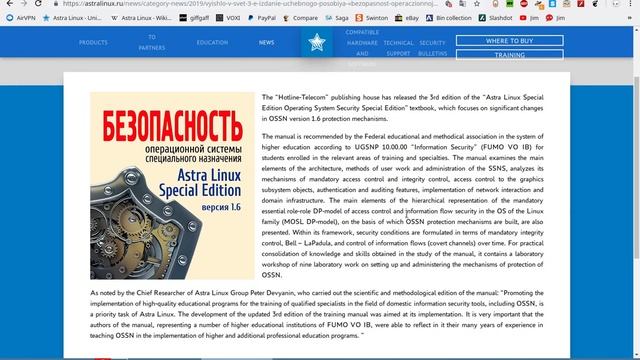Click the padlock site security icon
Screen dimensions: 640x360
coord(56,3)
